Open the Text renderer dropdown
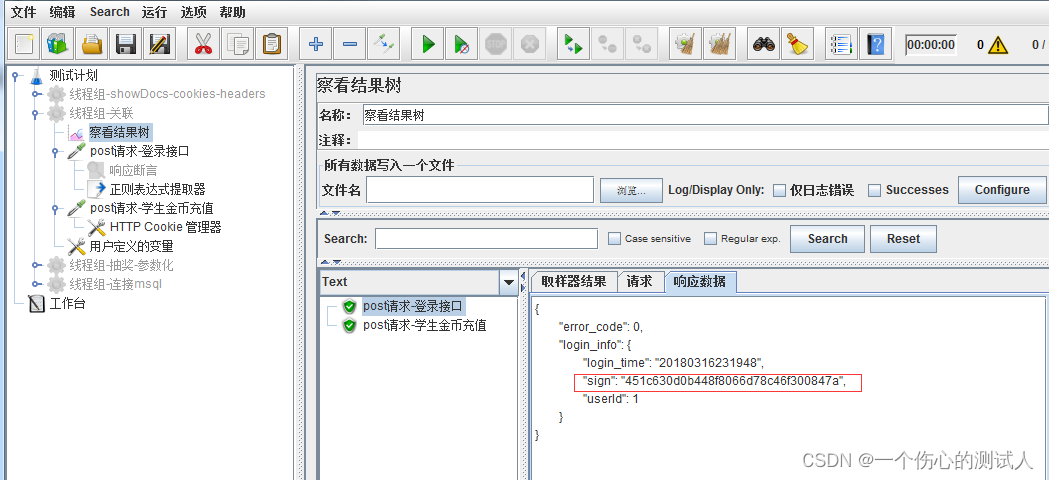1049x480 pixels. [x=508, y=283]
